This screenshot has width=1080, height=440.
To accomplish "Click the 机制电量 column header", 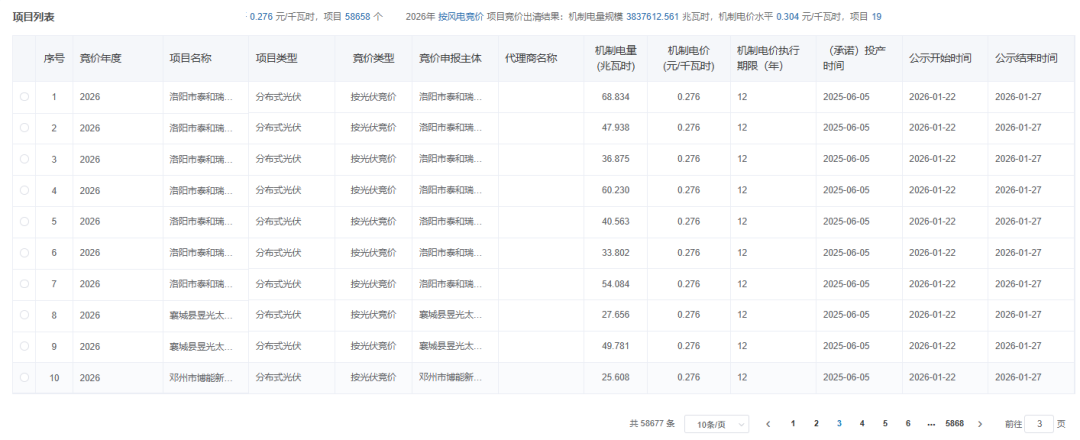I will (x=615, y=58).
